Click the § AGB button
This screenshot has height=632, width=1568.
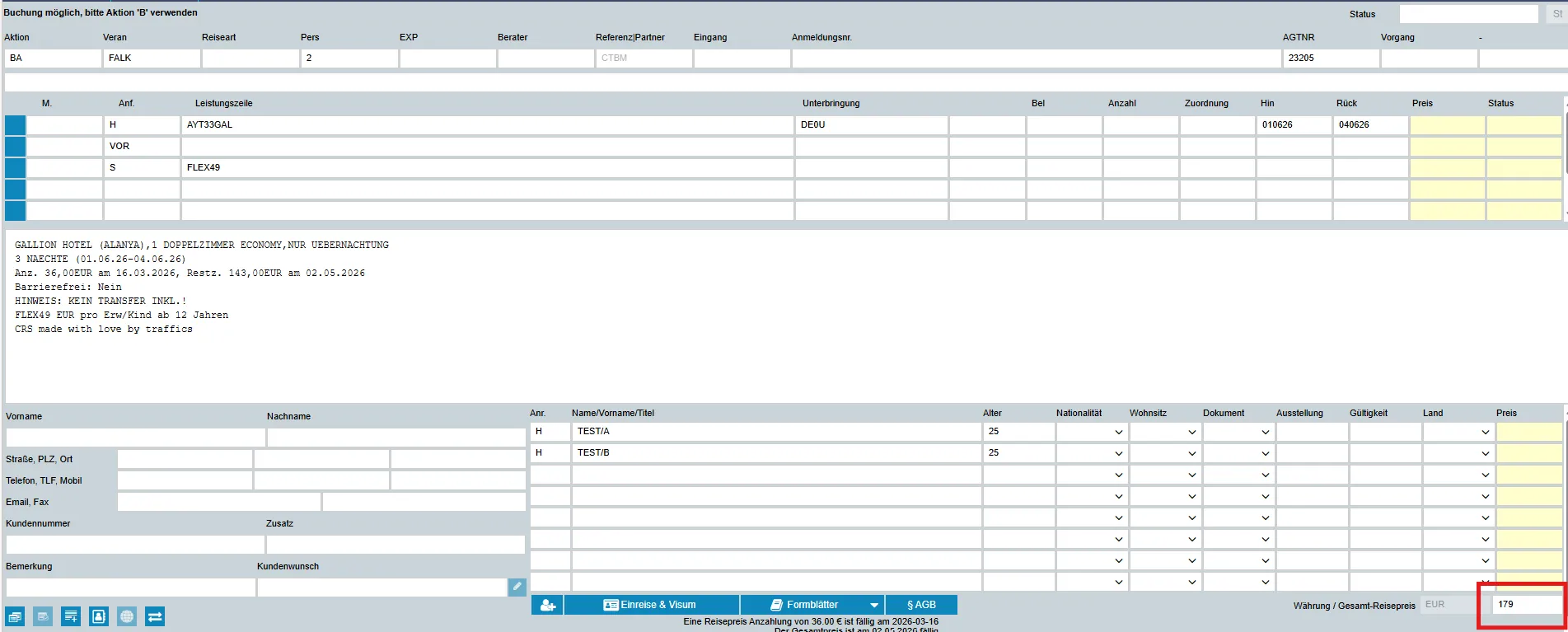pos(921,605)
